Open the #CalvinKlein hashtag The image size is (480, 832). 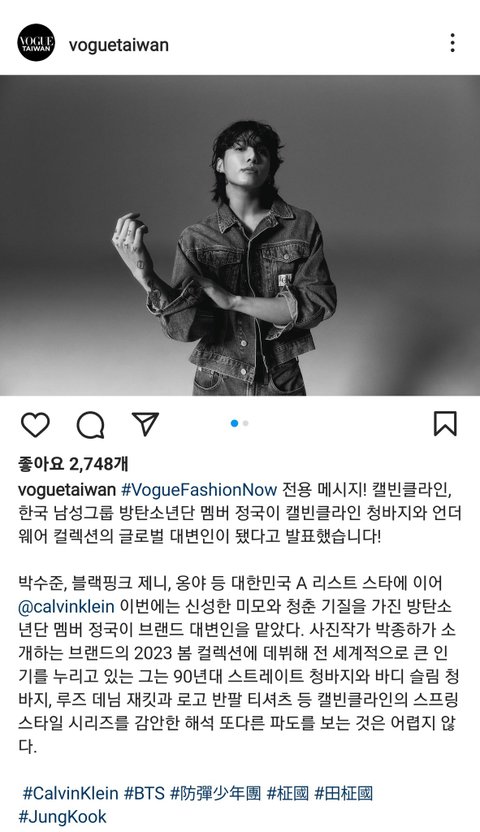(x=70, y=793)
